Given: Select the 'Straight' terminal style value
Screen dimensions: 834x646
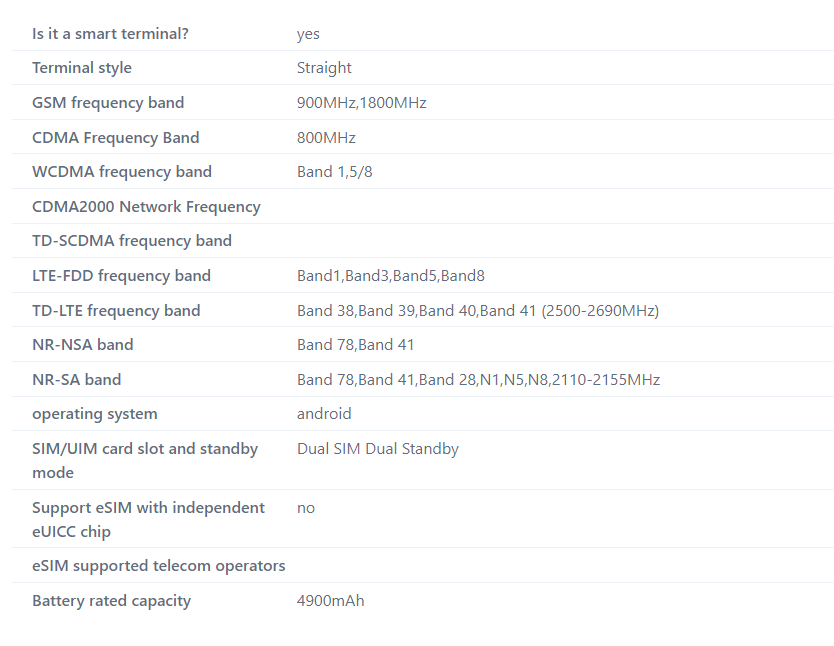Looking at the screenshot, I should point(324,68).
